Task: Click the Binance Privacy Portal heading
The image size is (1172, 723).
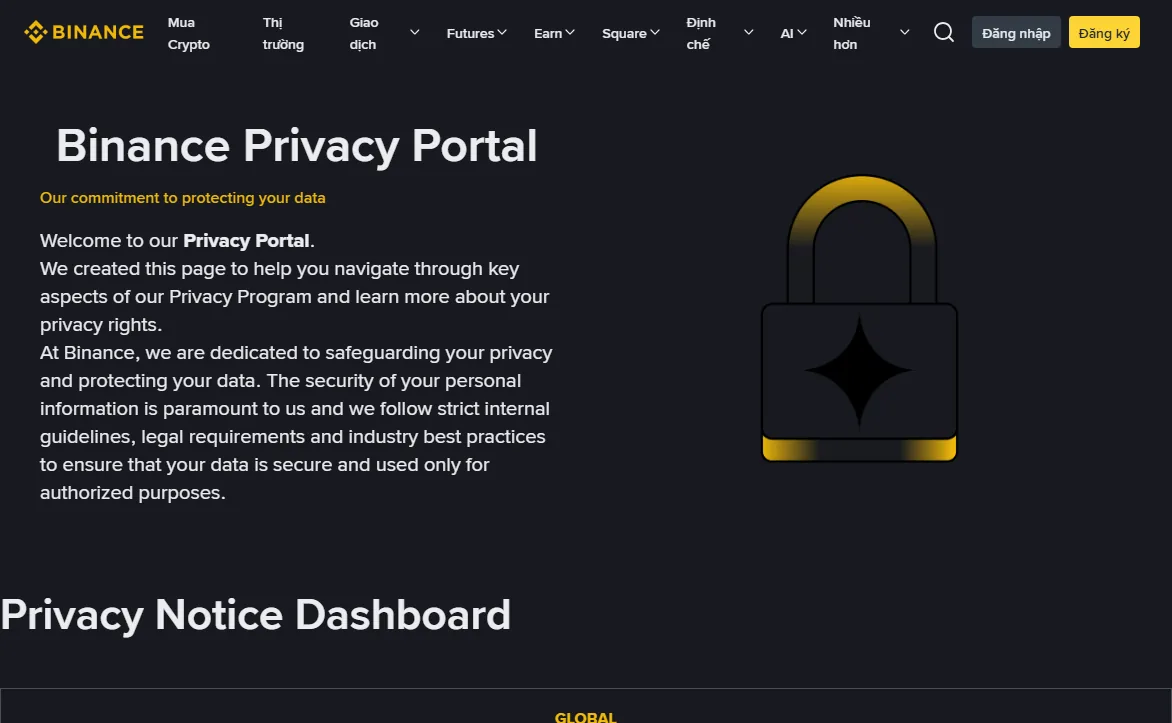Action: point(297,146)
